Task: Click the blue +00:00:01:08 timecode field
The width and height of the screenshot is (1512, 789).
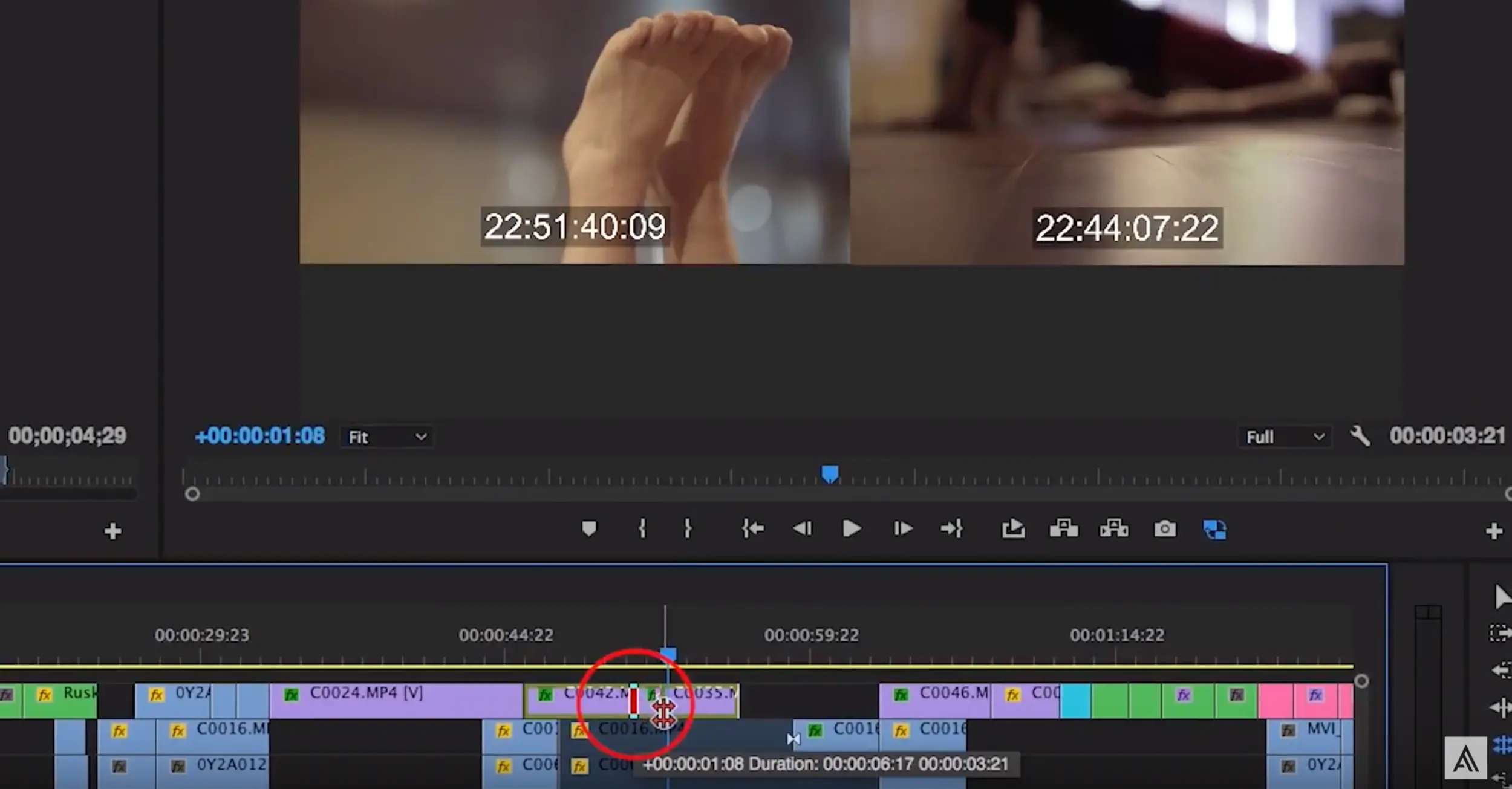Action: coord(259,436)
